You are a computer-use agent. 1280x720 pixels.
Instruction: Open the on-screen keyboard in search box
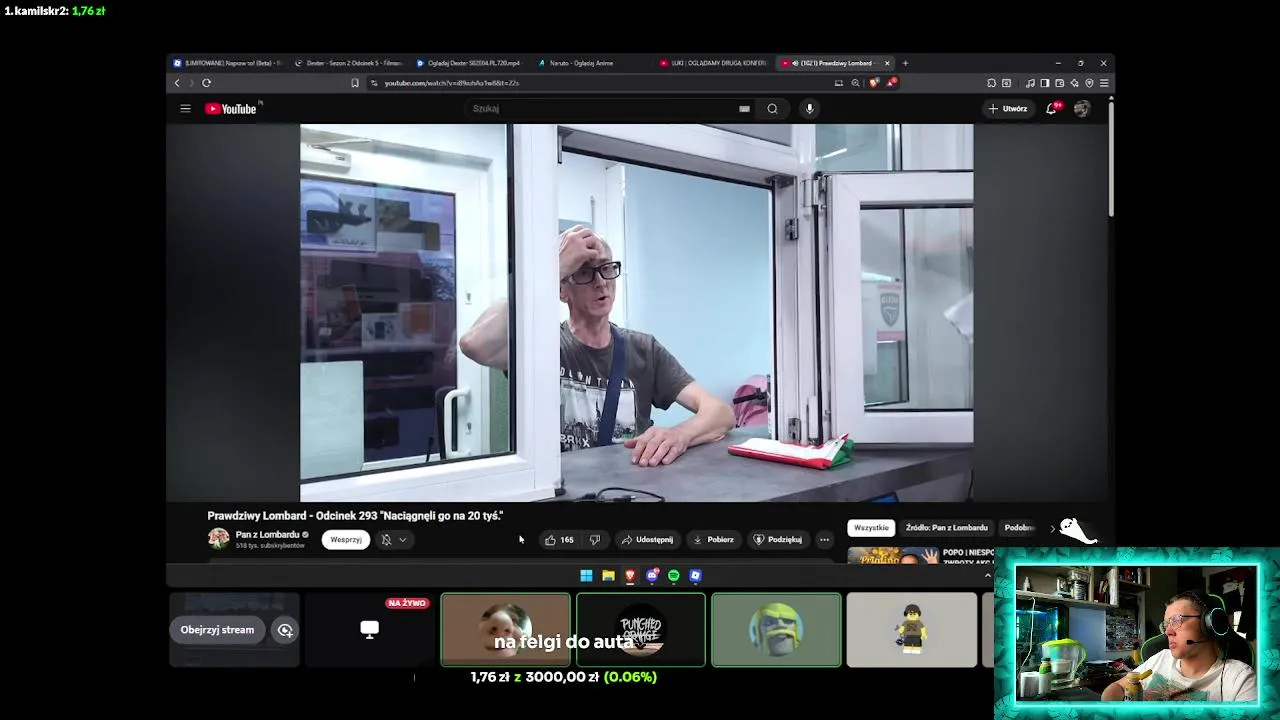744,108
